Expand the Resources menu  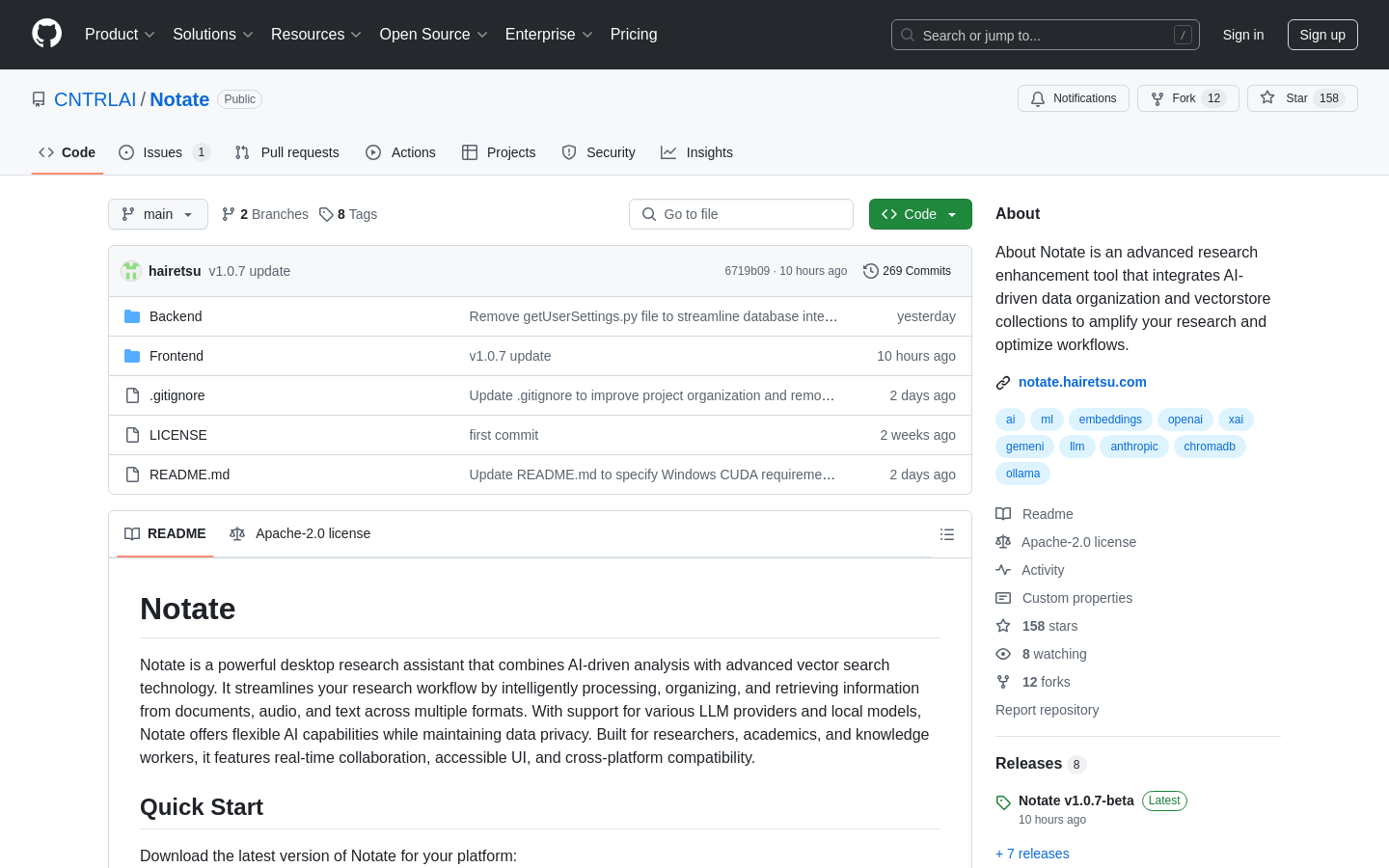coord(315,35)
